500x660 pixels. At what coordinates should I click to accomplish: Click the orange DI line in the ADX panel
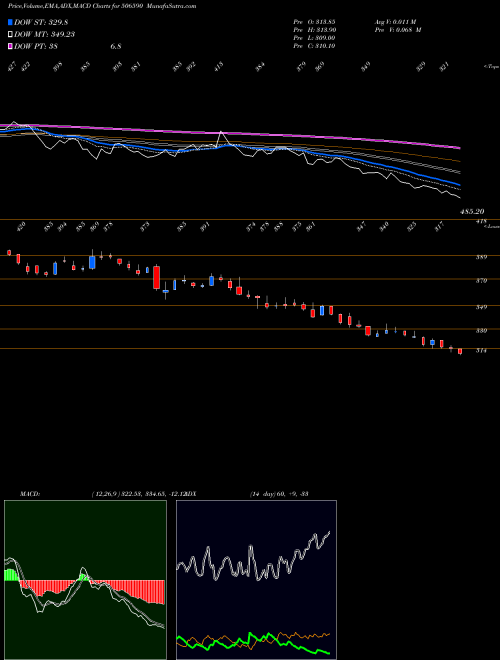coord(295,634)
